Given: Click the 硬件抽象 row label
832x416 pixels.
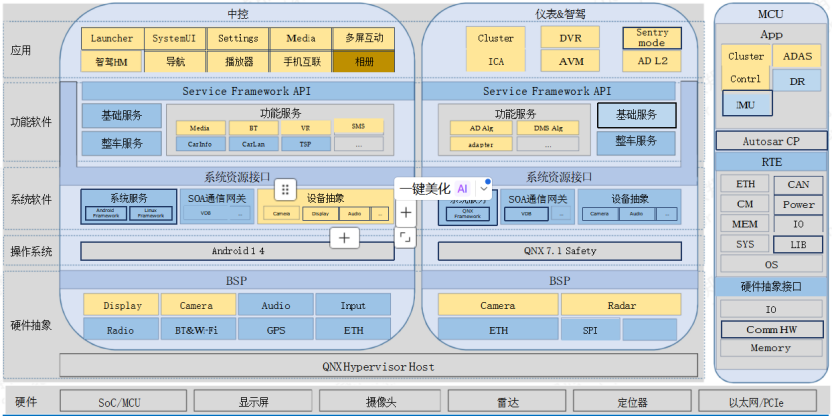Looking at the screenshot, I should (x=31, y=325).
